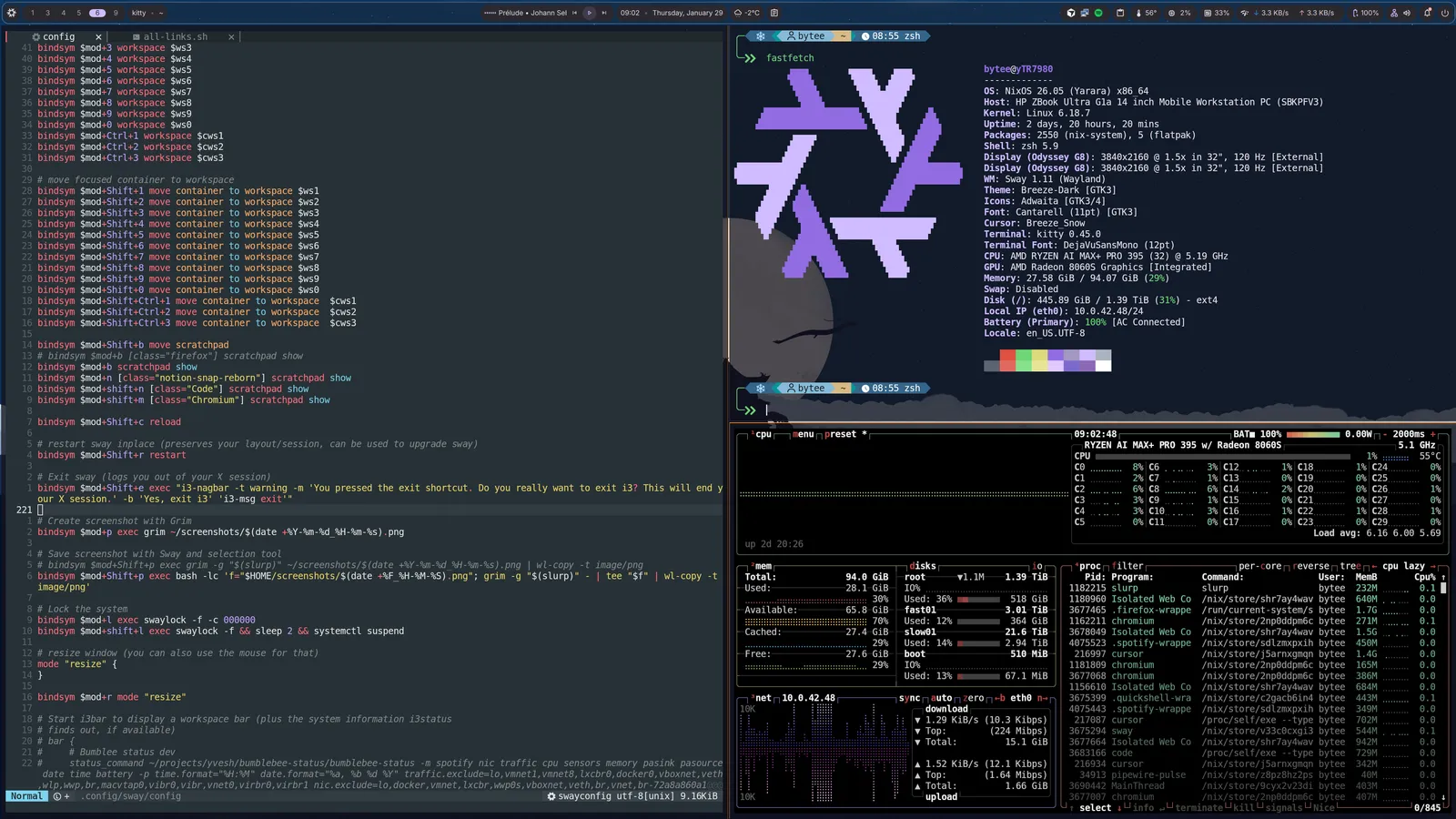Click the speaker volume icon near the tray
Image resolution: width=1456 pixels, height=819 pixels.
click(x=1408, y=13)
